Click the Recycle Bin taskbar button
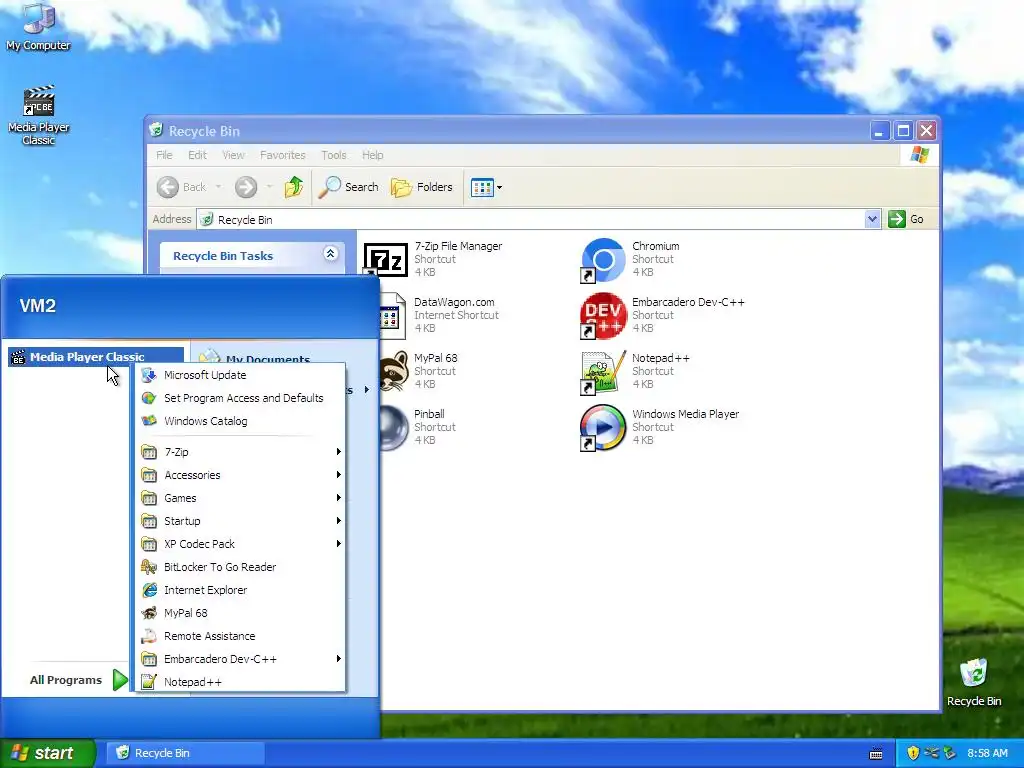1024x768 pixels. tap(185, 753)
